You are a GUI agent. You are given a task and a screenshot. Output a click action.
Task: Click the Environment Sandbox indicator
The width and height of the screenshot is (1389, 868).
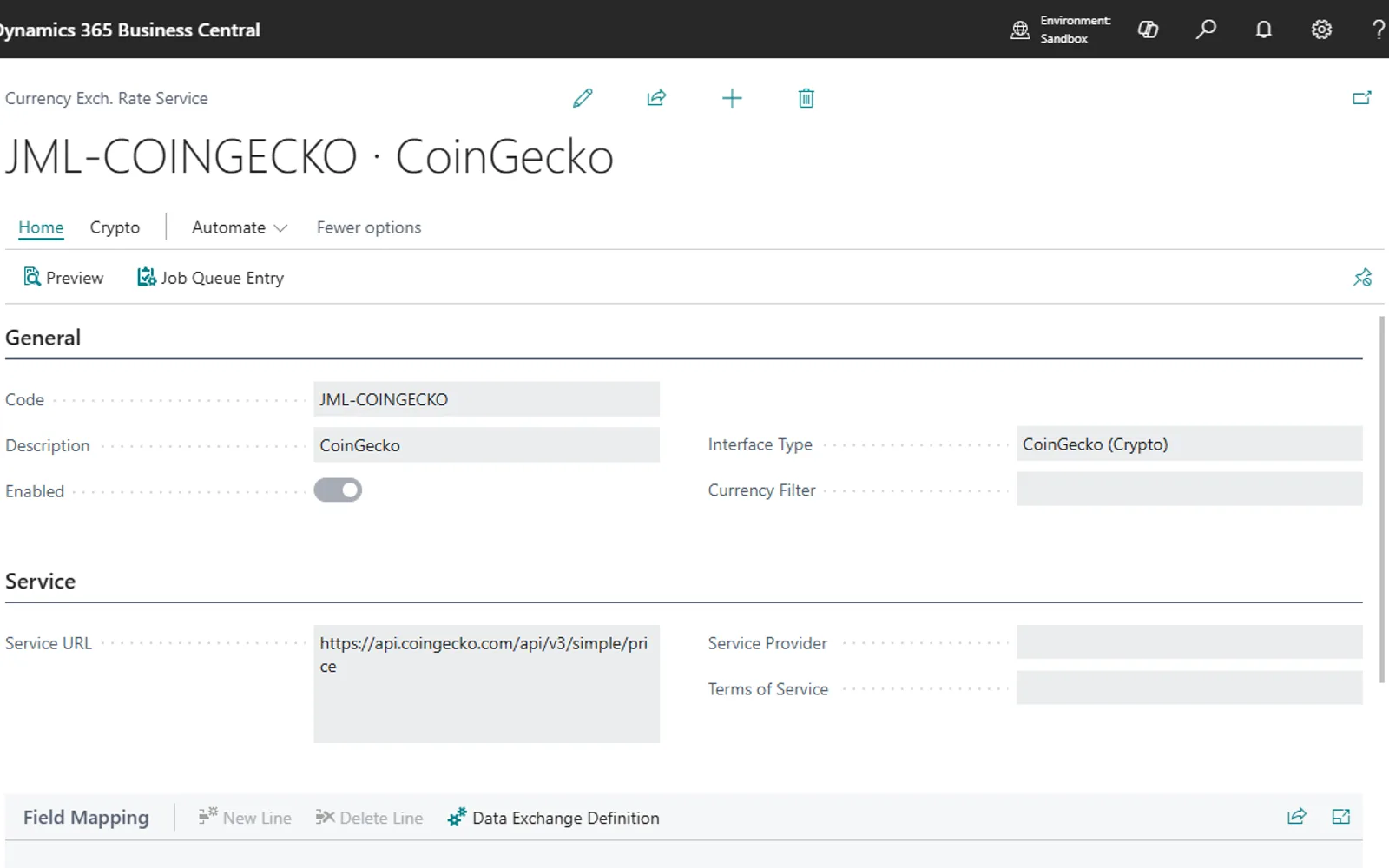point(1061,30)
